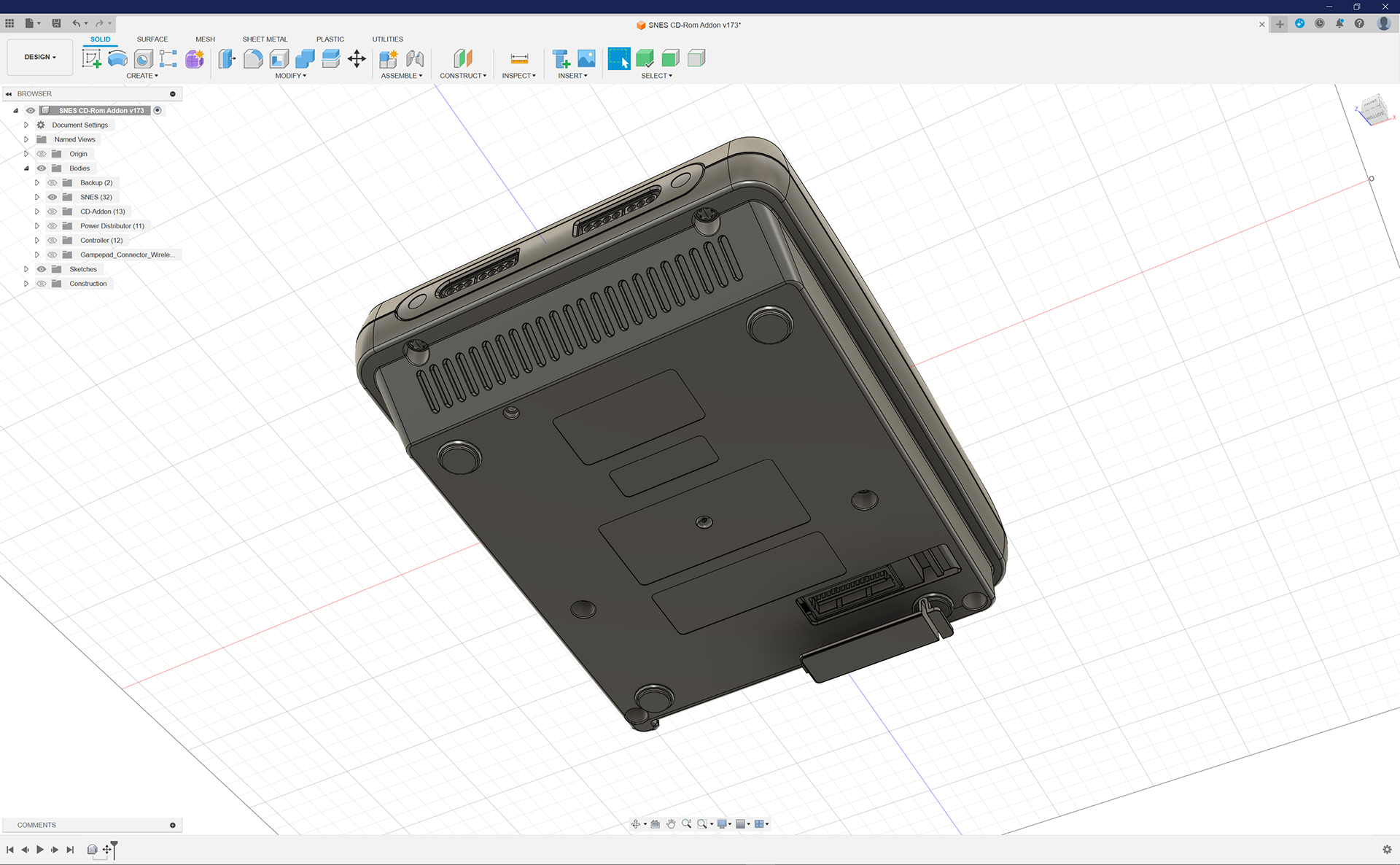Image resolution: width=1400 pixels, height=865 pixels.
Task: Activate the Pan hand tool
Action: pyautogui.click(x=671, y=823)
